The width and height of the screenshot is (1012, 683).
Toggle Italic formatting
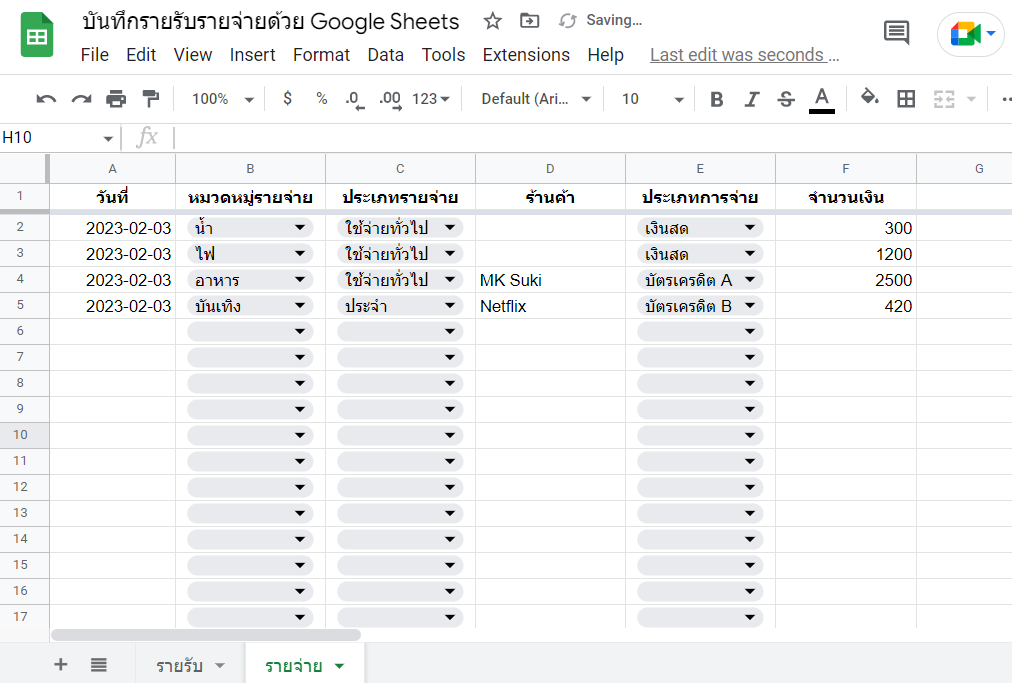point(752,99)
